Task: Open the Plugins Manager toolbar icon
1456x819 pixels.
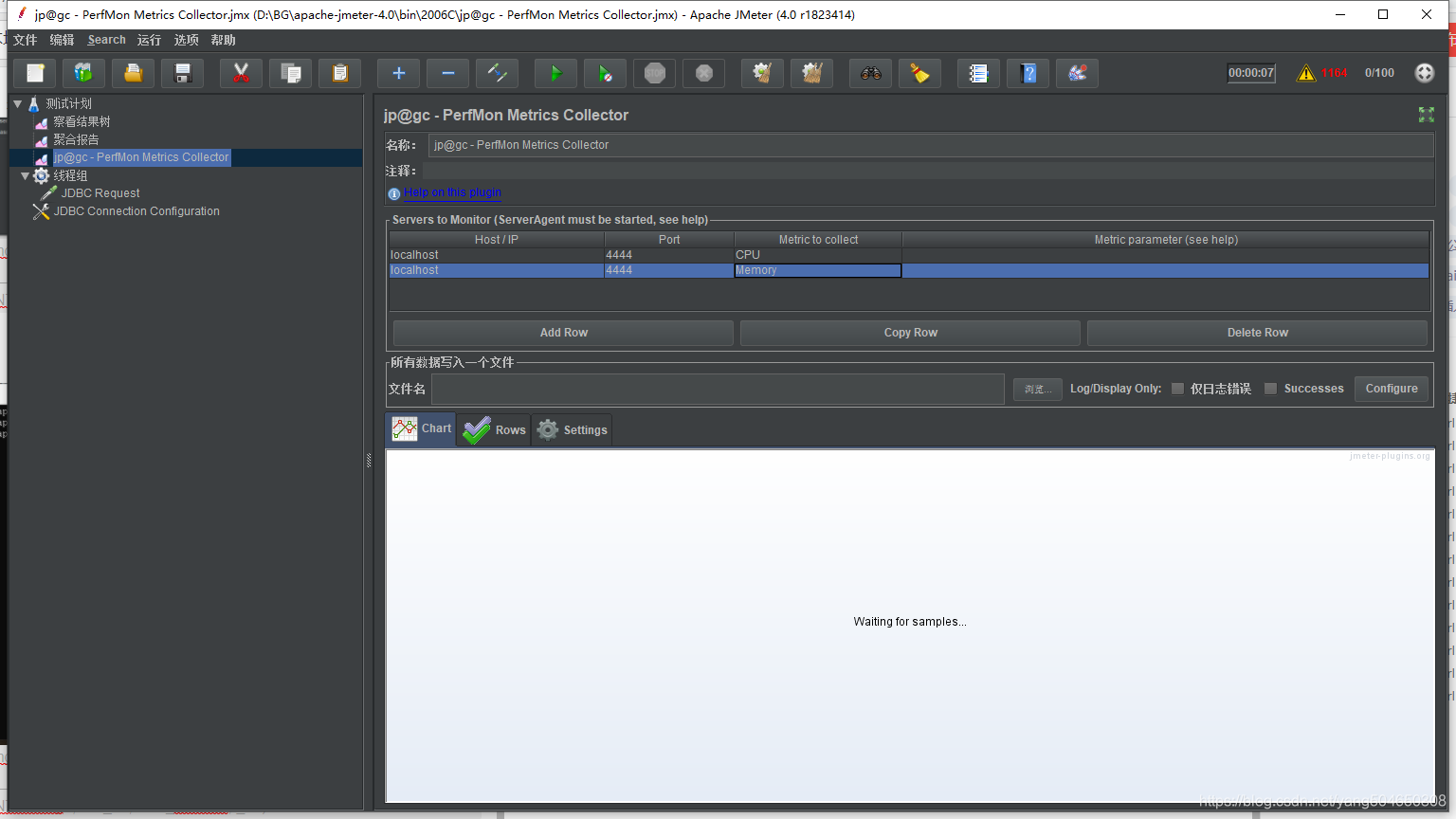Action: tap(1078, 73)
